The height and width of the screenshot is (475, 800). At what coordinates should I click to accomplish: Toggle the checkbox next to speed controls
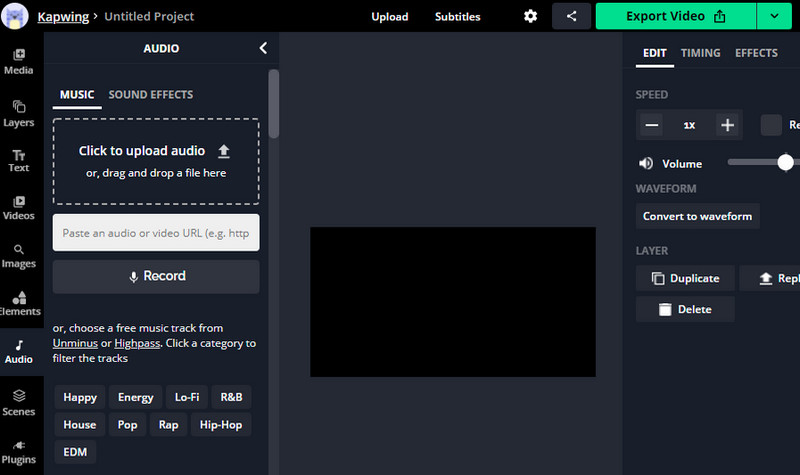(771, 125)
